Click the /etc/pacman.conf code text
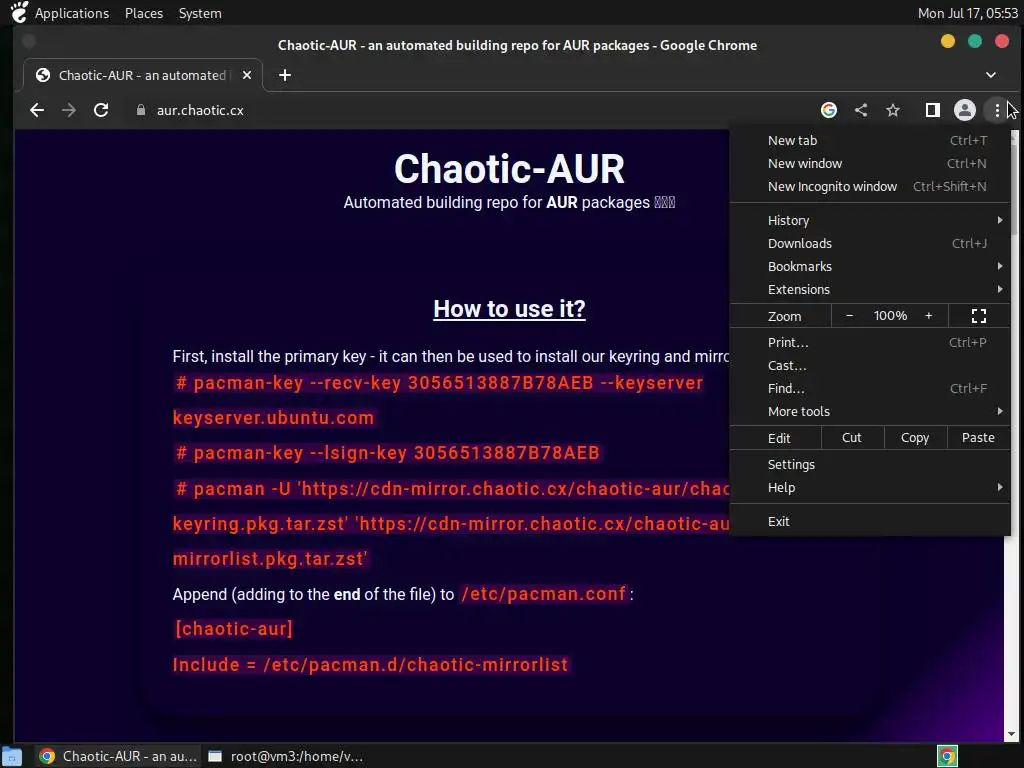Screen dimensions: 1024x768 [543, 594]
